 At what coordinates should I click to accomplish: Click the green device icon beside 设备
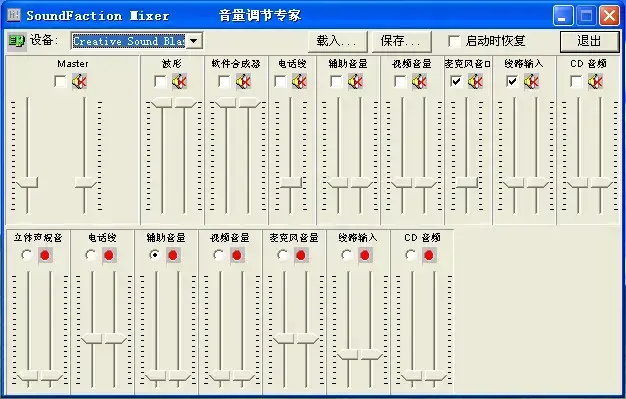click(x=17, y=41)
